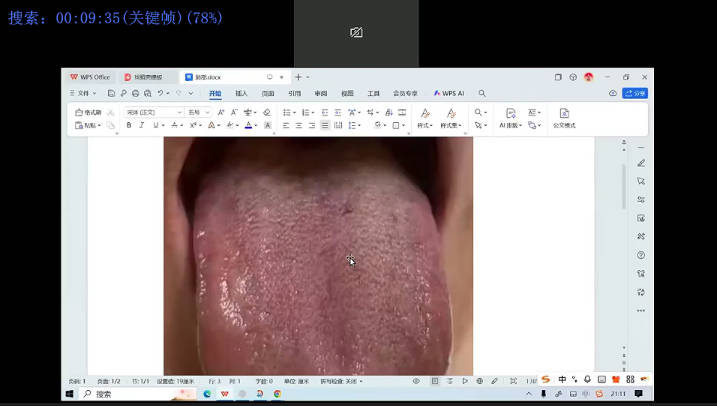The image size is (717, 406).
Task: Open the 公文模式 document mode
Action: tap(564, 119)
